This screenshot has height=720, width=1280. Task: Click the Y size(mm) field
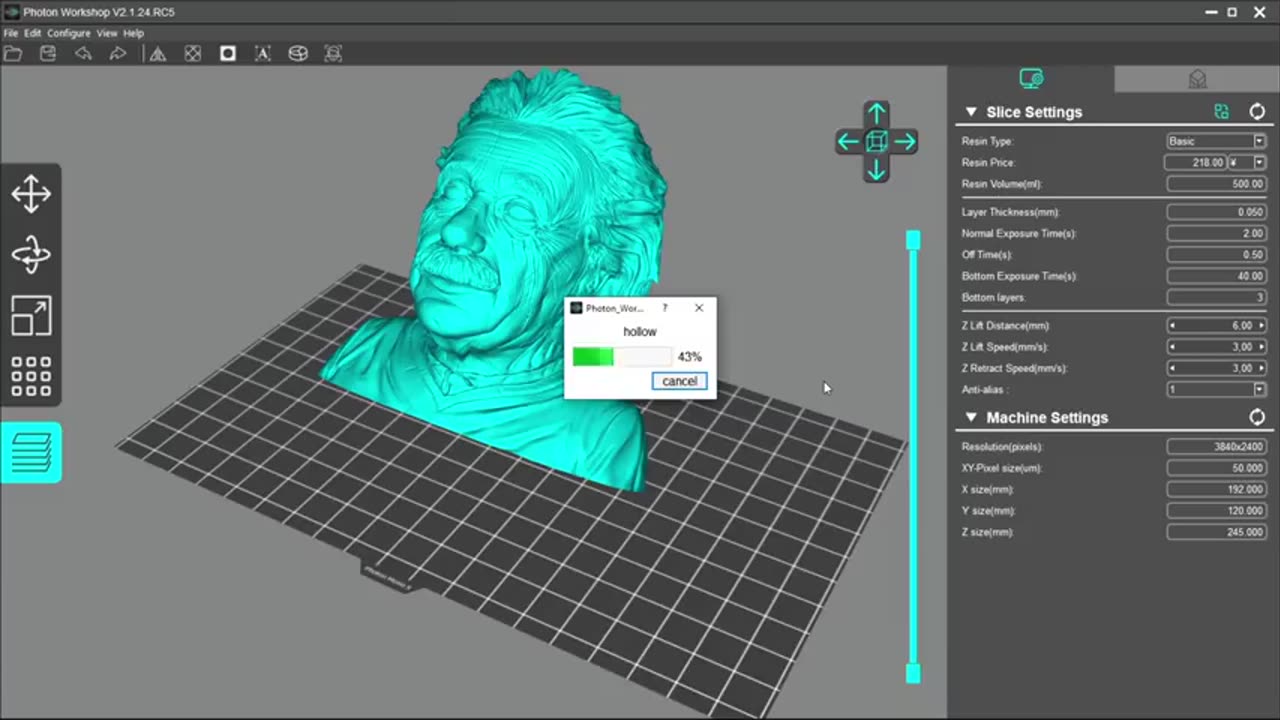click(x=1216, y=511)
